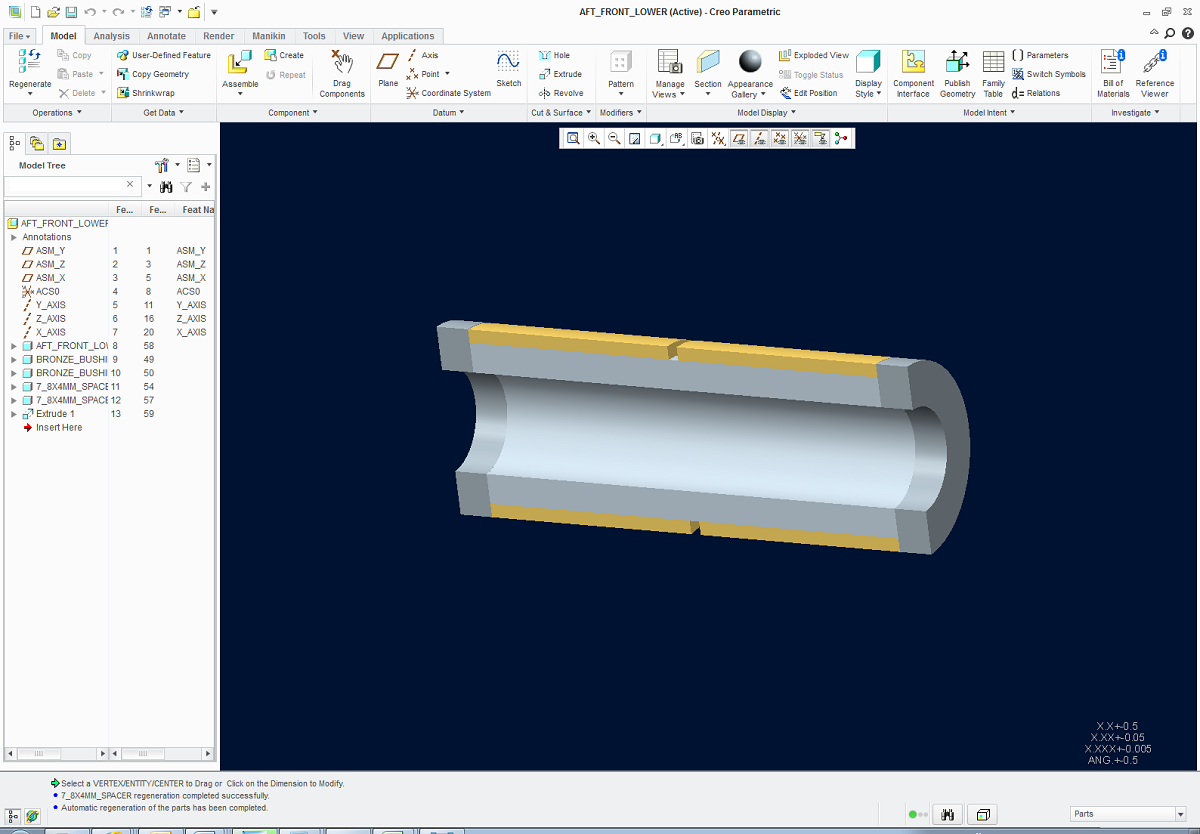This screenshot has width=1200, height=834.
Task: Toggle Exploded View
Action: 814,56
